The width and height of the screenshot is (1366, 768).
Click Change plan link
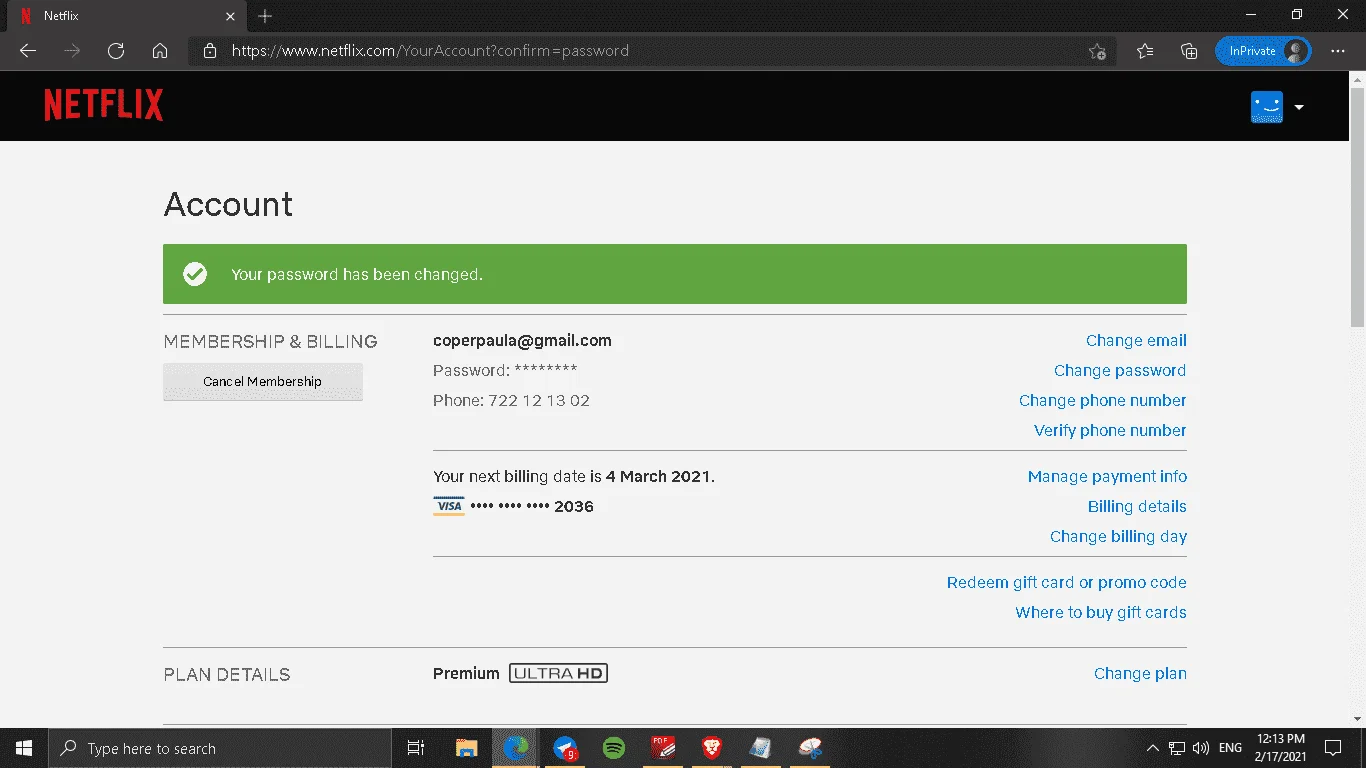(1140, 674)
